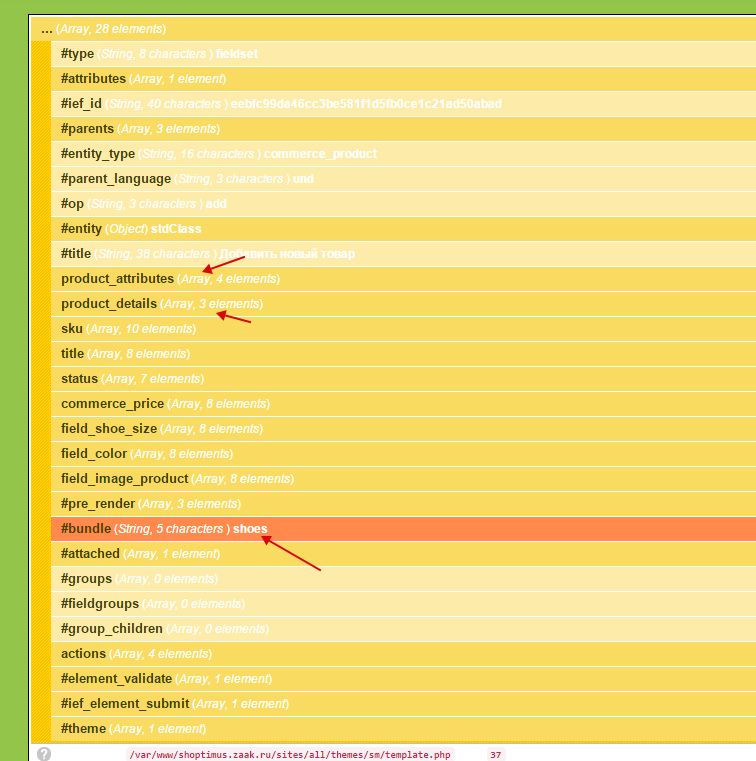Image resolution: width=756 pixels, height=761 pixels.
Task: Click the question mark help icon
Action: [x=43, y=754]
